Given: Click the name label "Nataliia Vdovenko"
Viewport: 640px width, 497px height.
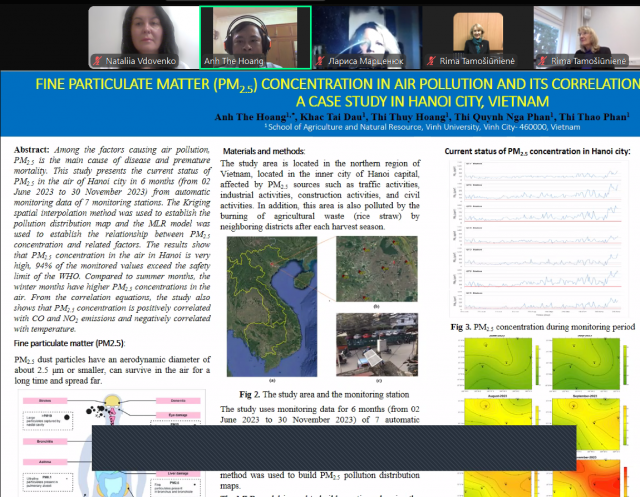Looking at the screenshot, I should point(141,61).
